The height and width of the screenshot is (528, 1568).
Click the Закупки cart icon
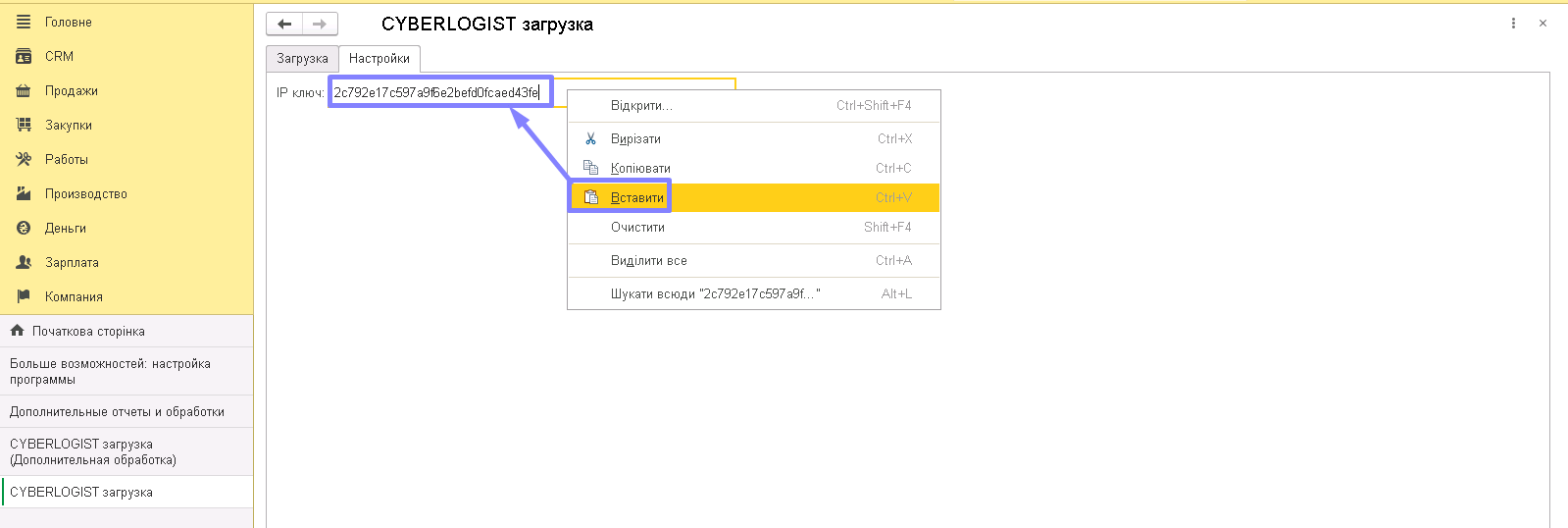click(x=24, y=125)
